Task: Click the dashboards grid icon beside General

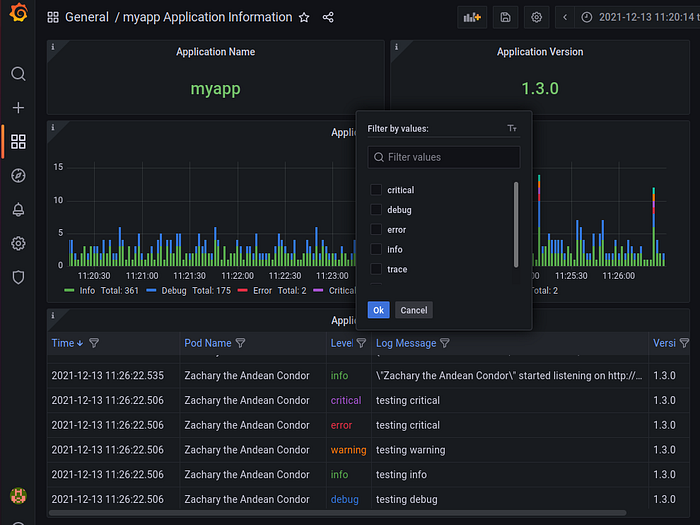Action: click(x=53, y=17)
